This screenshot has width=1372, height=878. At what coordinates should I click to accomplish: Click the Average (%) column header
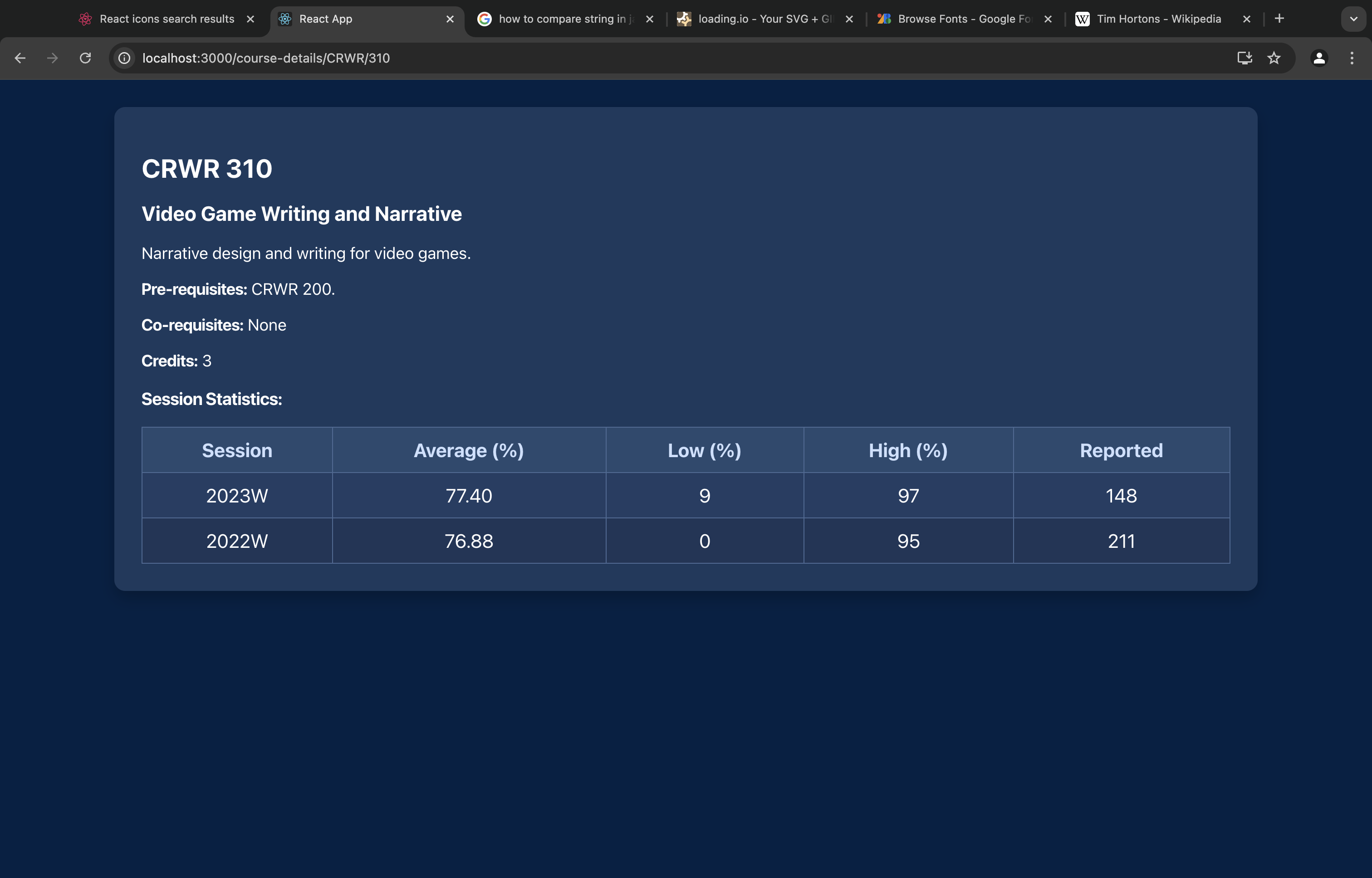[x=469, y=450]
